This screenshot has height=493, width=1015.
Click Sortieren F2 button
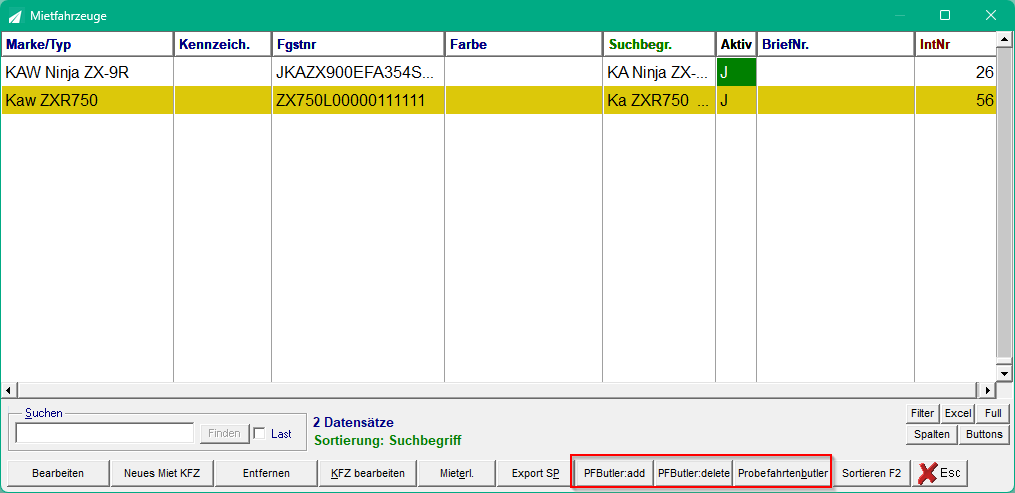[871, 473]
